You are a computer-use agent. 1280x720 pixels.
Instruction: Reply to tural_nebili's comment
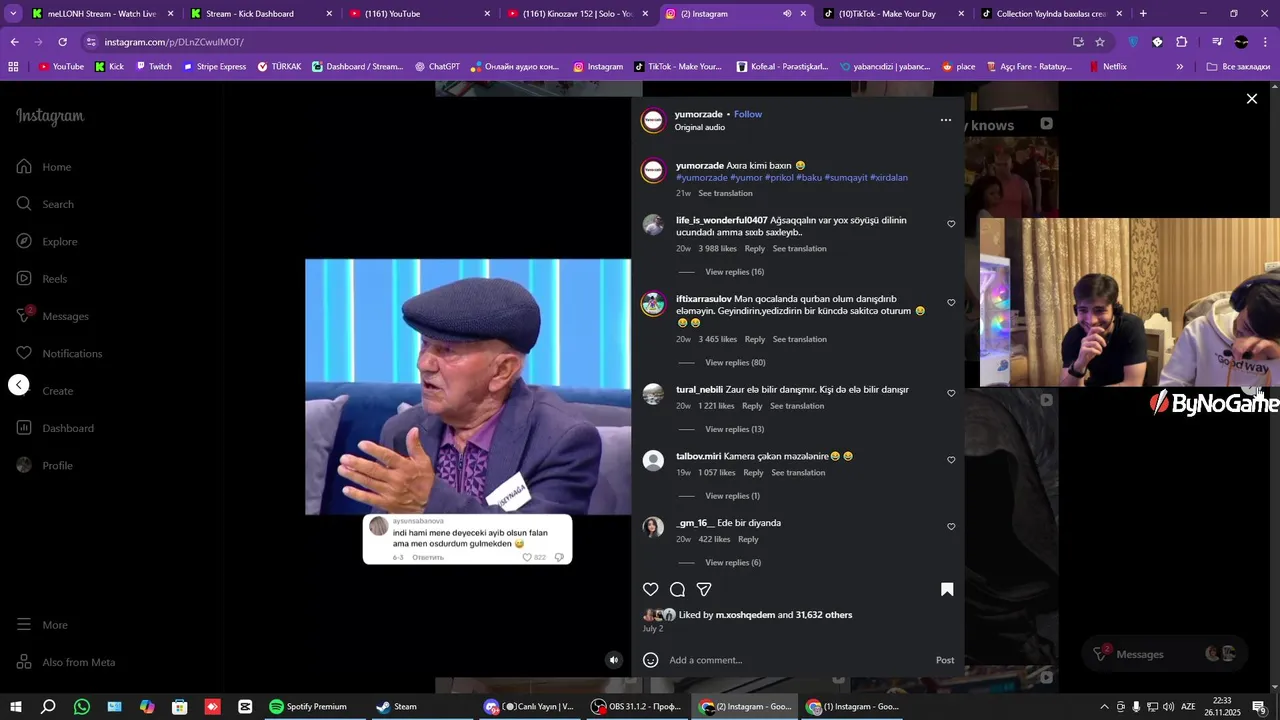click(752, 406)
